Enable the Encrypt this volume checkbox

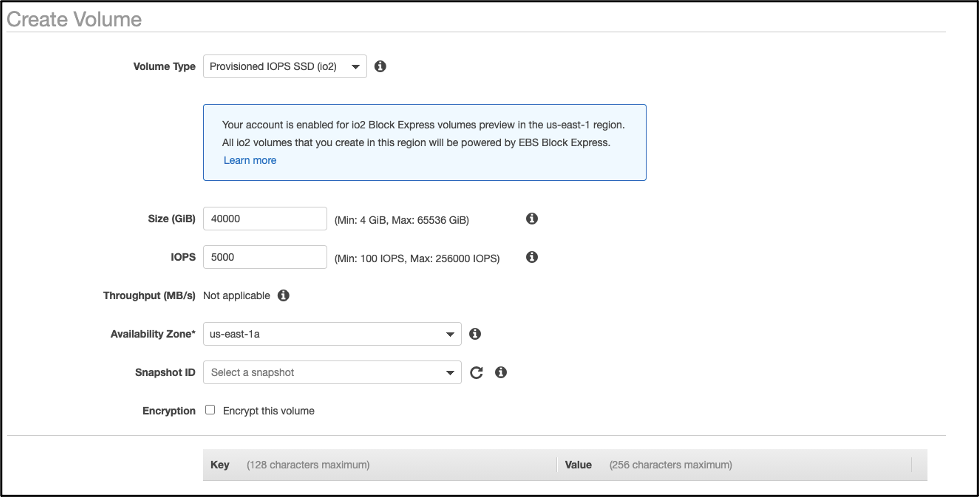tap(210, 410)
